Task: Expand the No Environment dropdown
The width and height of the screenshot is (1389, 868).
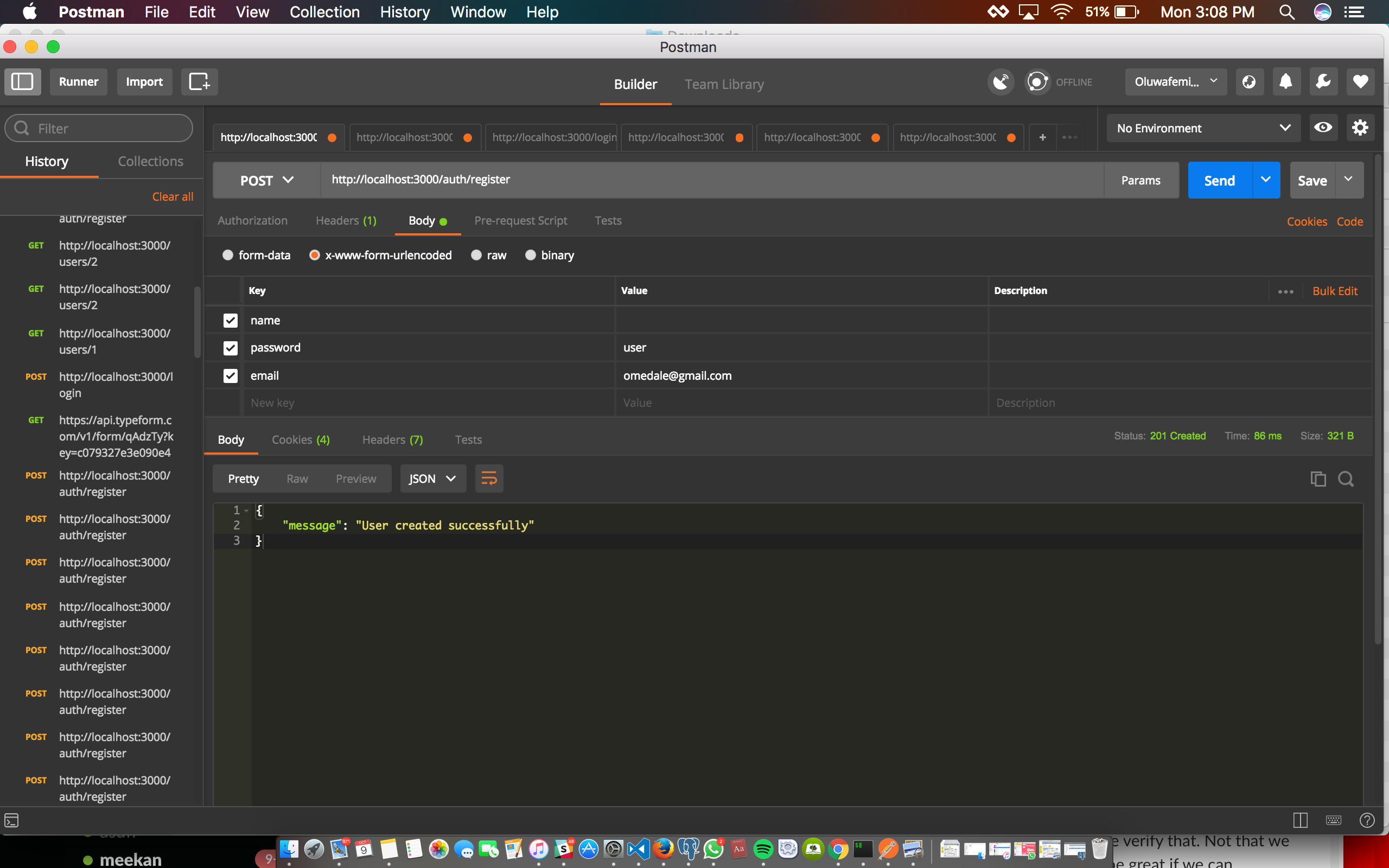Action: 1202,128
